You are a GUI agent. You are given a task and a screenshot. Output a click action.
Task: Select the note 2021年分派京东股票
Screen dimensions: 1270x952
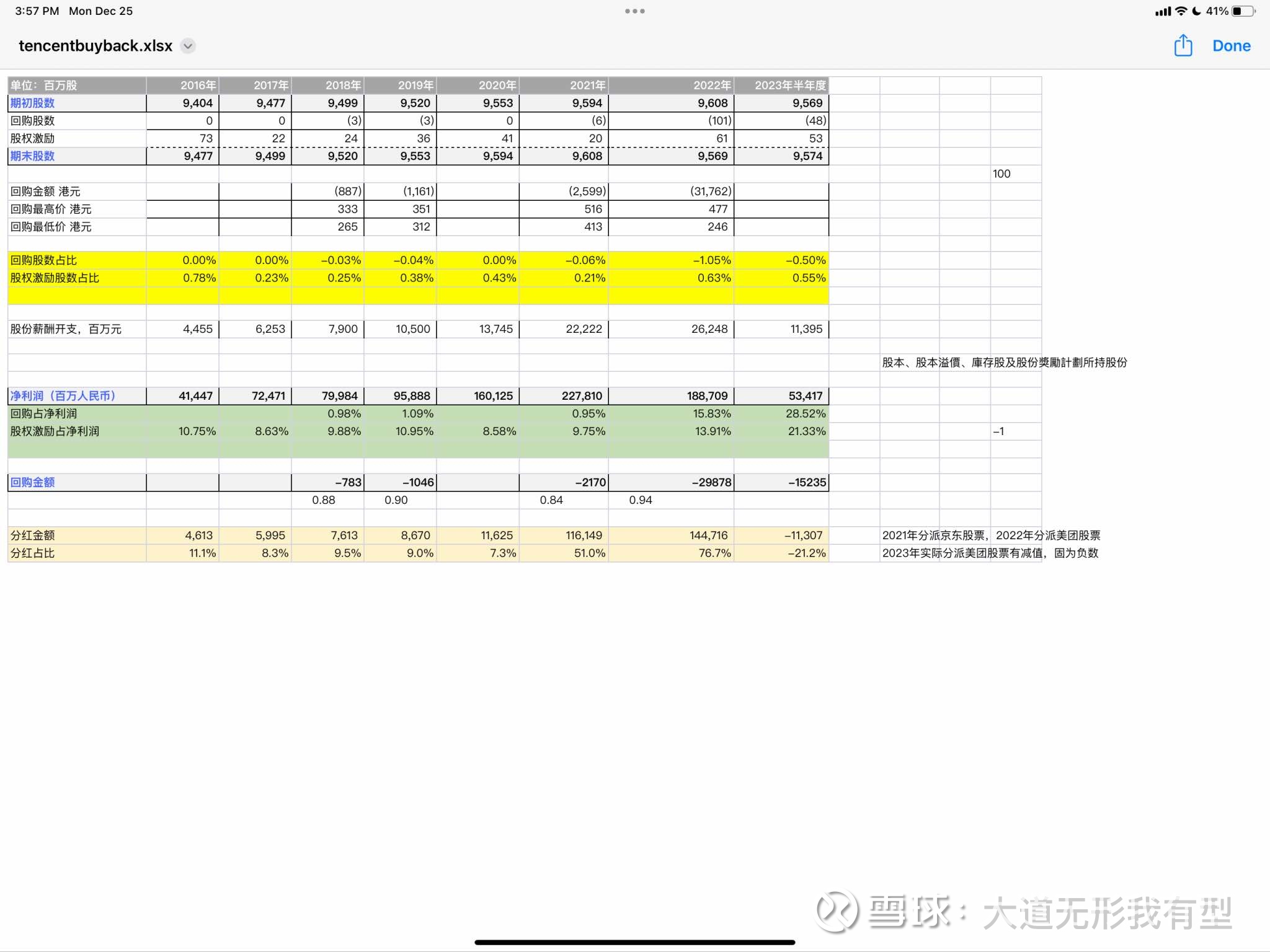pos(934,535)
